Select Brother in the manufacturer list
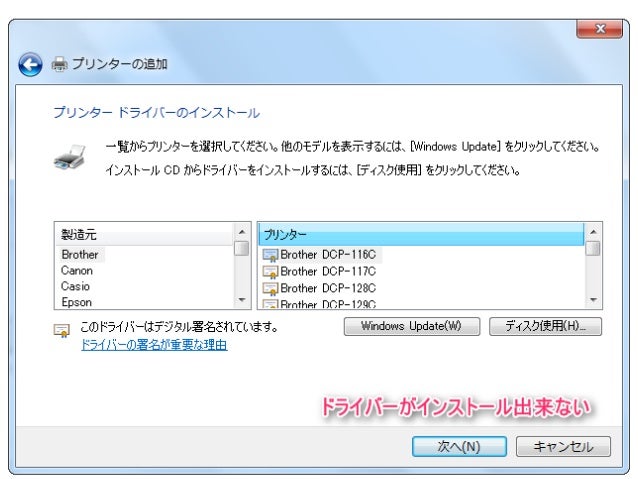 click(x=80, y=255)
